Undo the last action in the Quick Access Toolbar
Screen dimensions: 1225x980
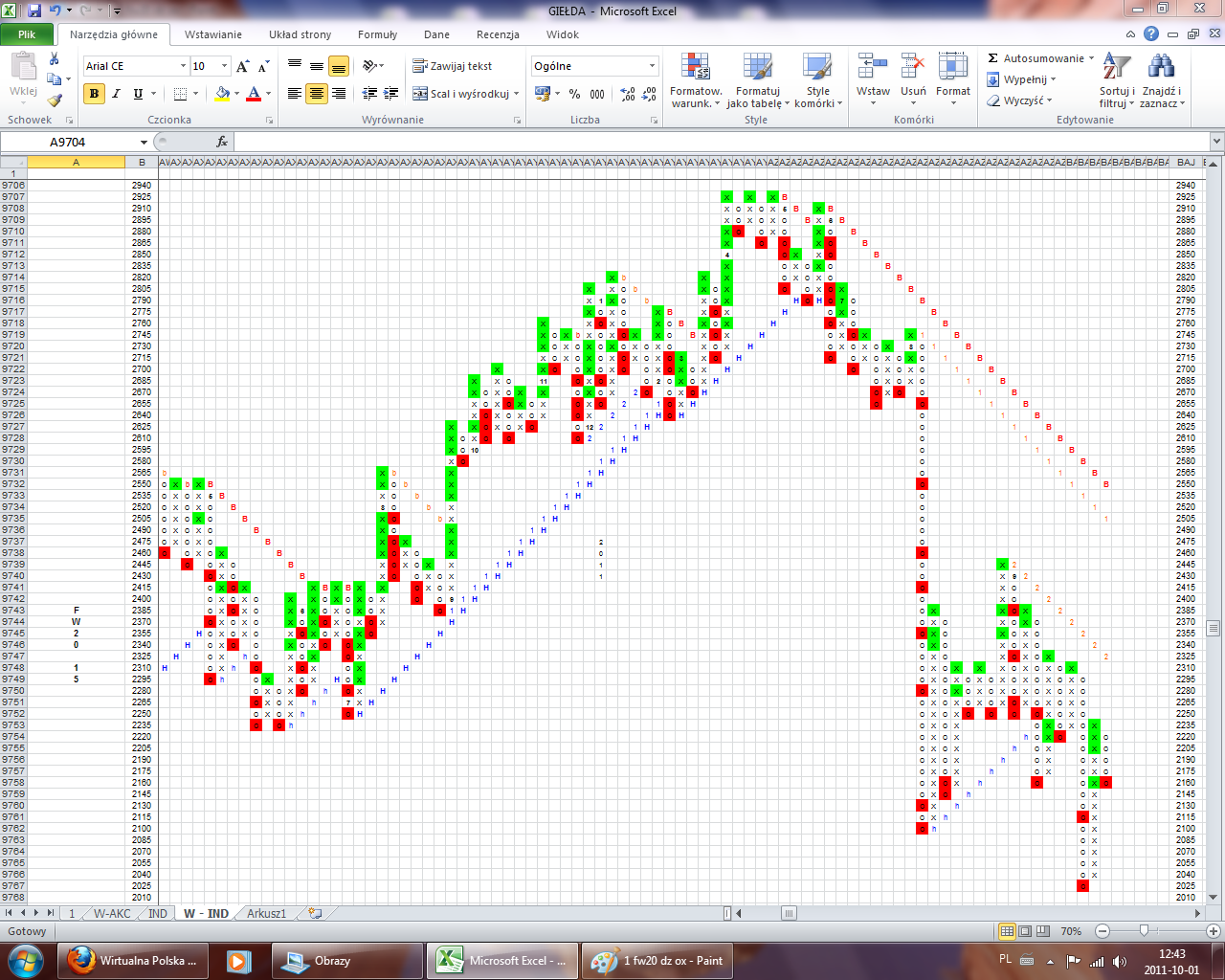tap(56, 11)
